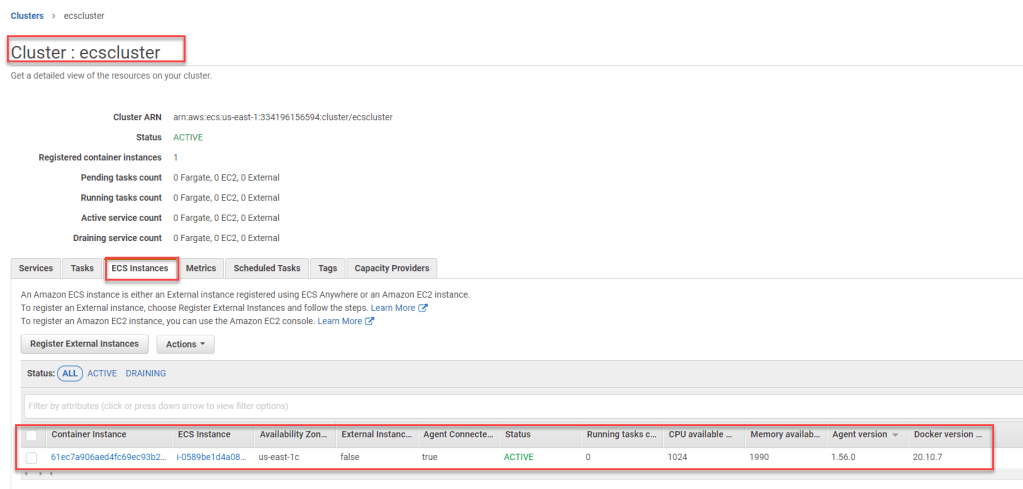Click the Agent version sort arrow

tap(896, 435)
